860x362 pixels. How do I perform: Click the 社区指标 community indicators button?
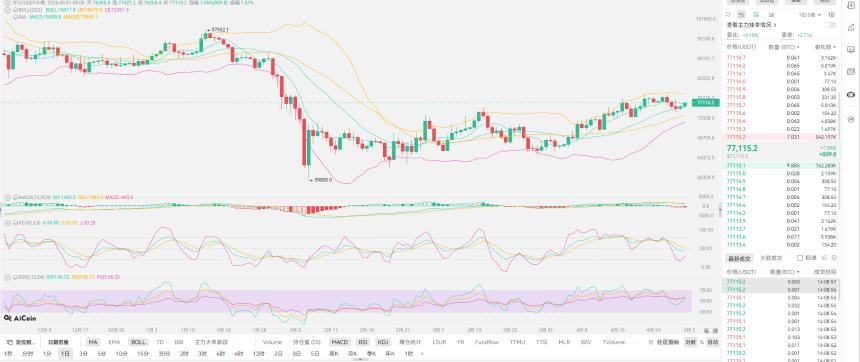click(663, 342)
